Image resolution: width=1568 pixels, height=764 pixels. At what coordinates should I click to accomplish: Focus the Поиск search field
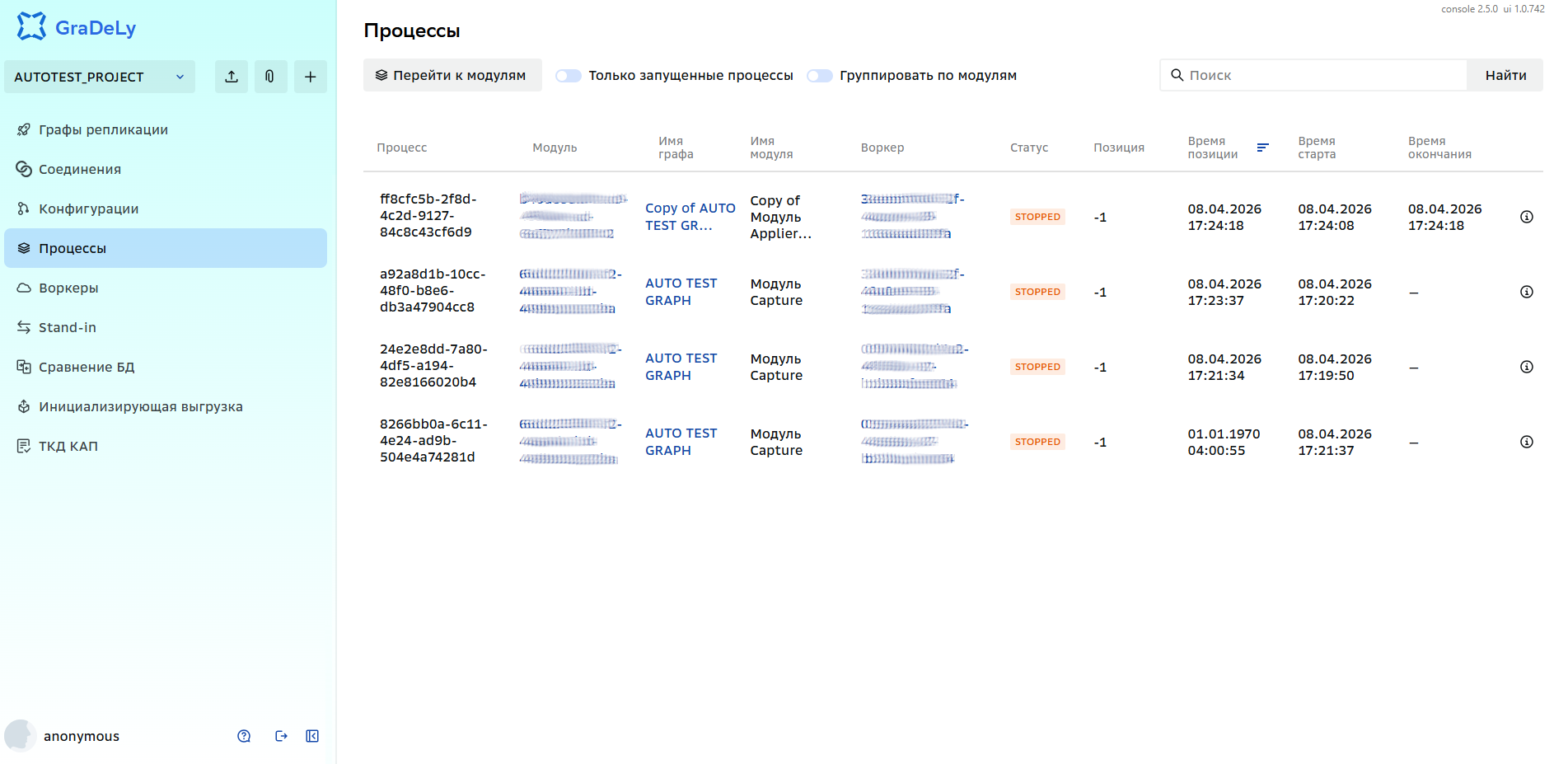tap(1313, 75)
